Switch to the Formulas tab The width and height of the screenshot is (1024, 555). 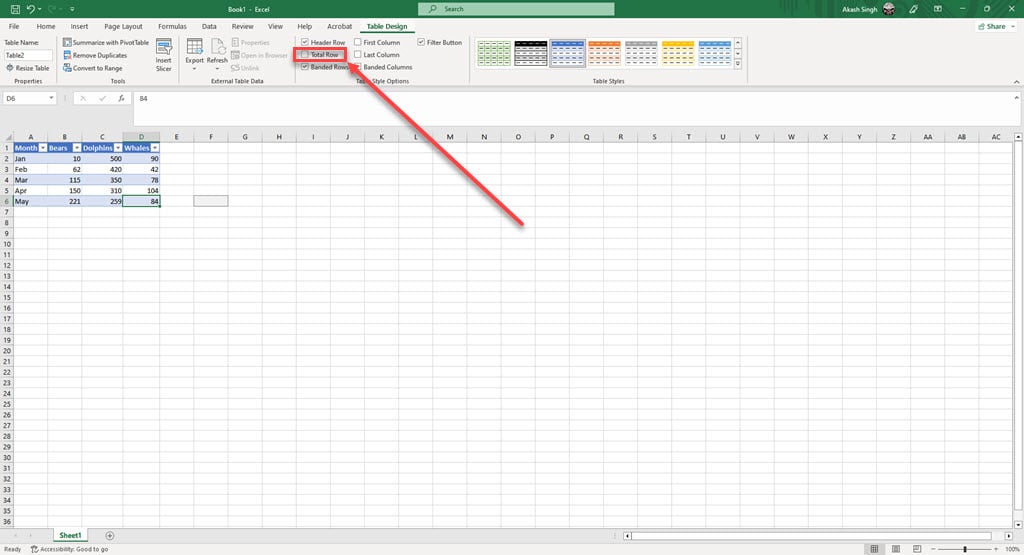tap(172, 27)
